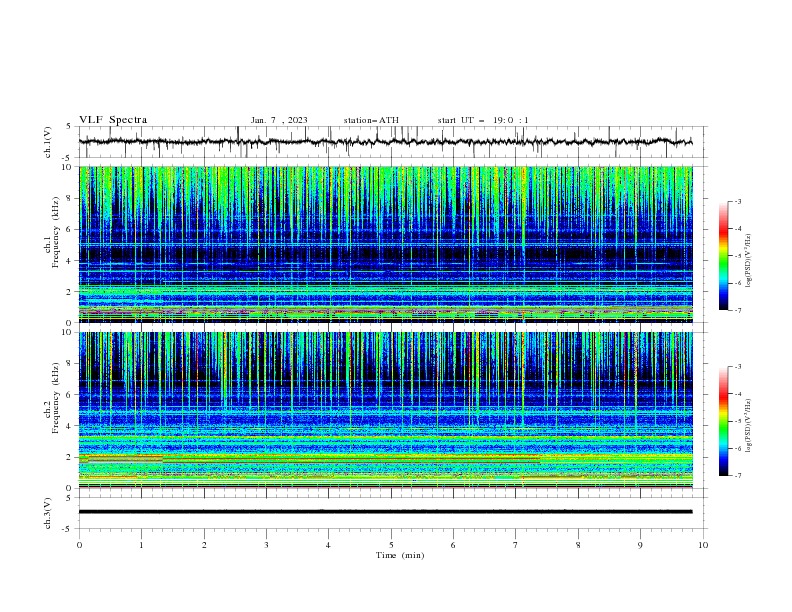Click the "-7" tick on upper color bar

[737, 310]
